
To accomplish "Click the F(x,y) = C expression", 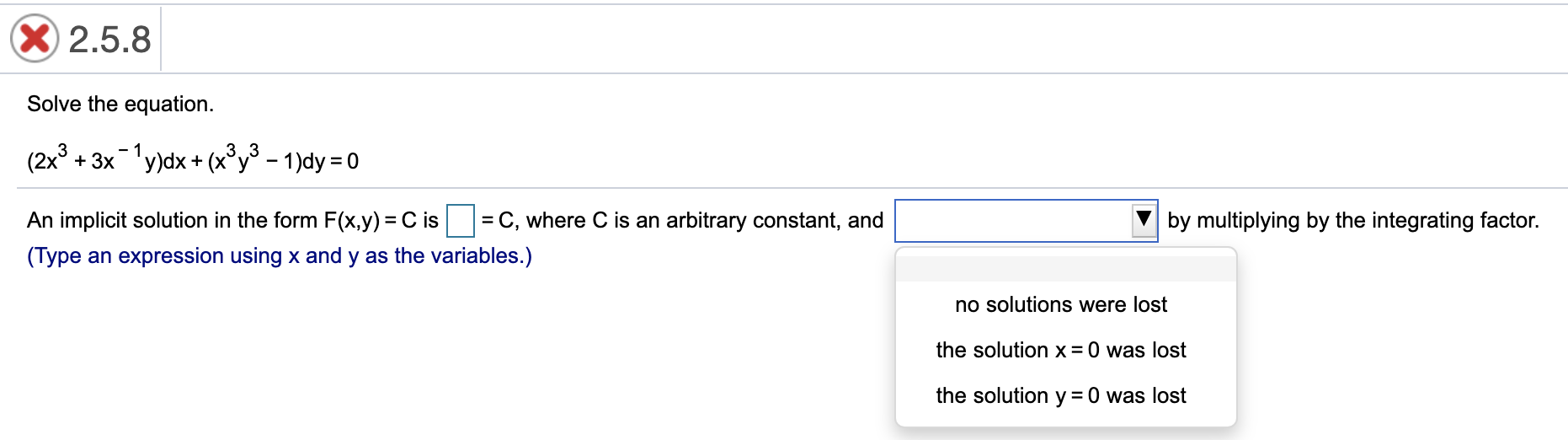I will pos(369,220).
